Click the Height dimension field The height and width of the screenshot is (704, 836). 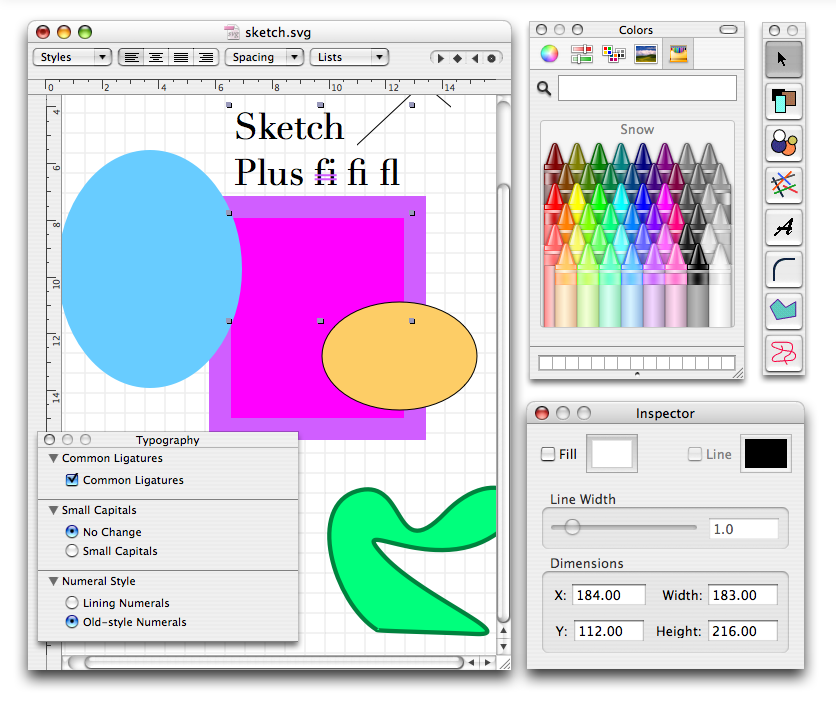[x=743, y=631]
